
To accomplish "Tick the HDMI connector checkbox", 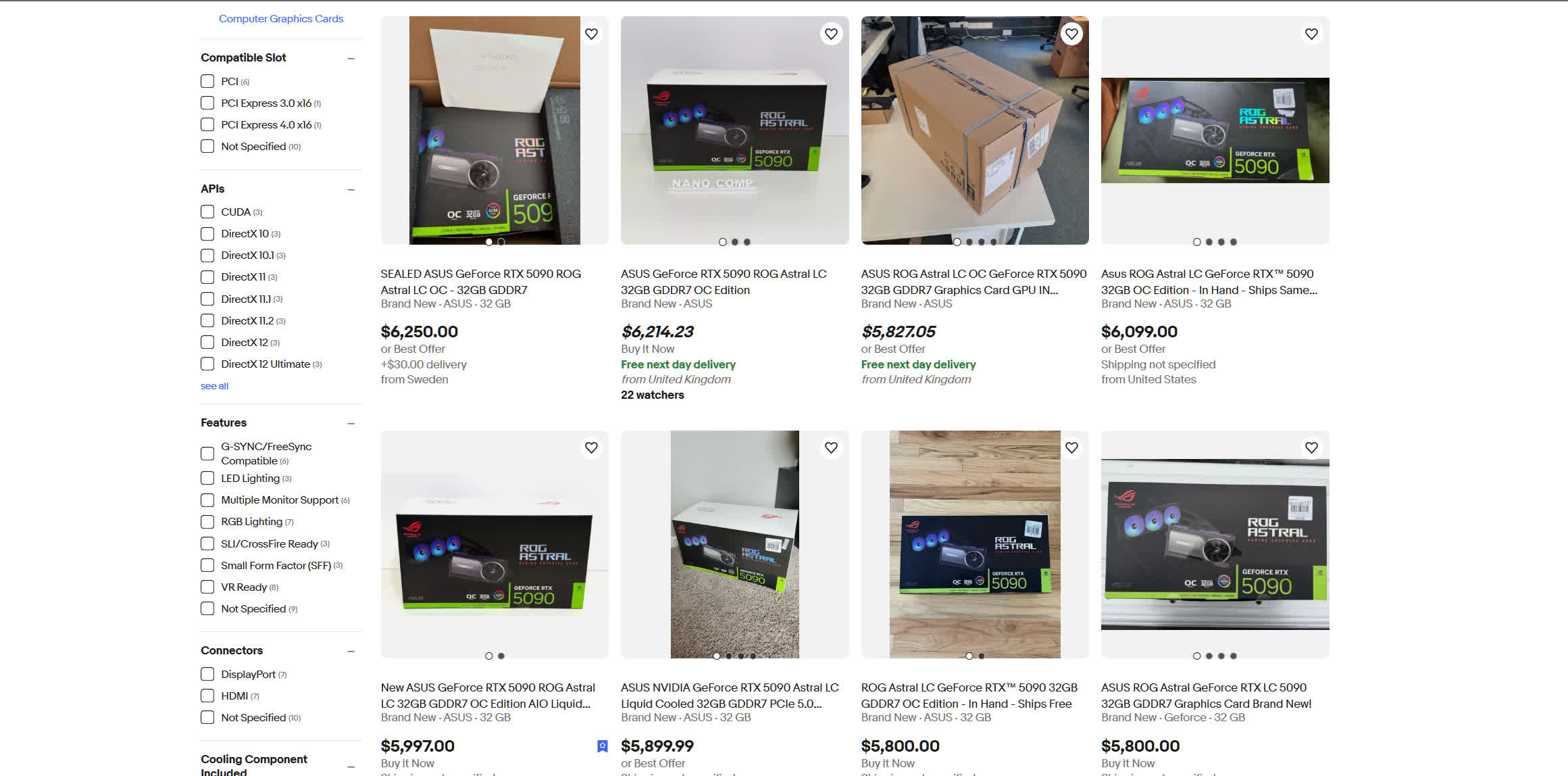I will (207, 696).
